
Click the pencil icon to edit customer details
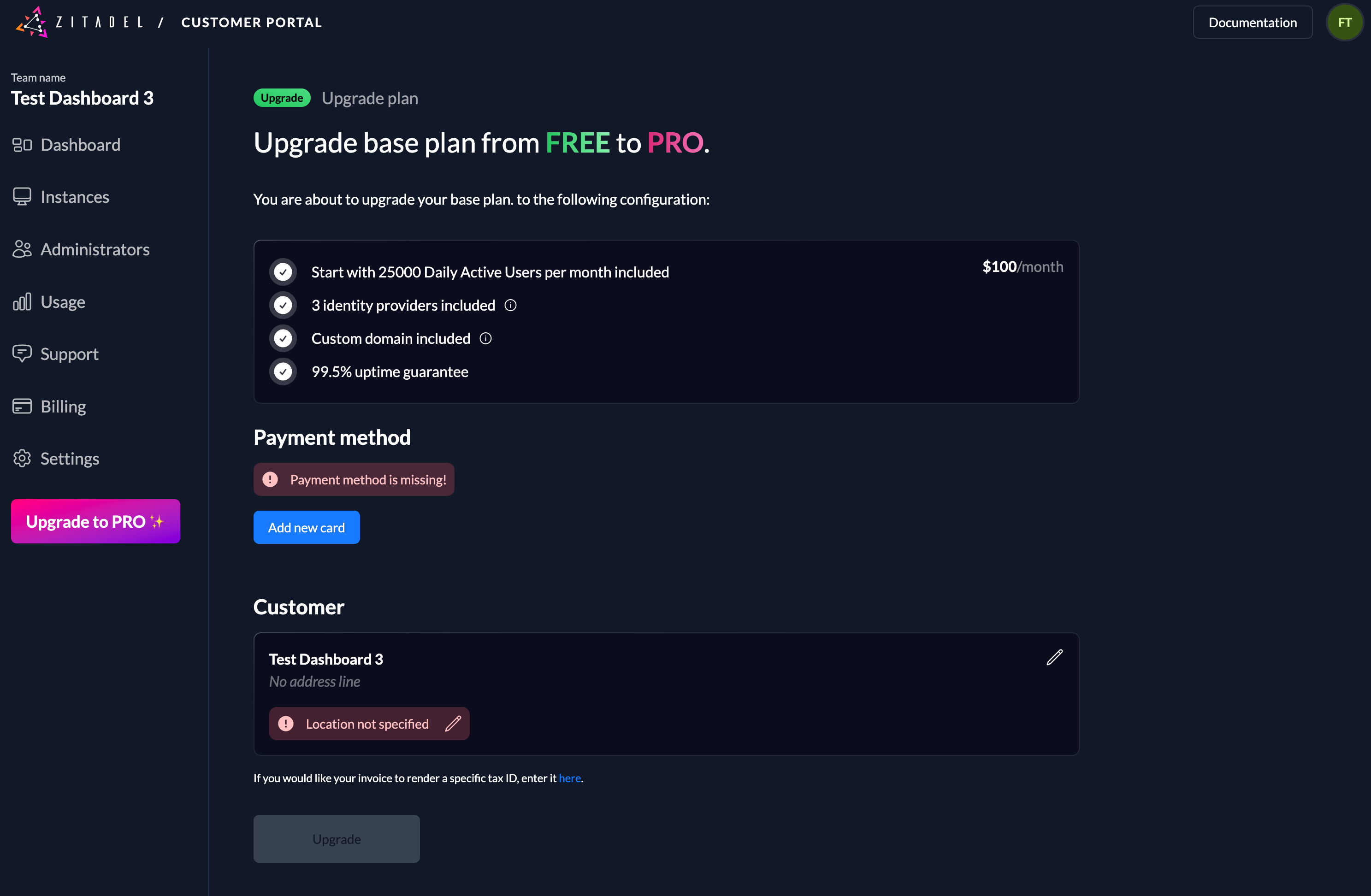tap(1055, 657)
